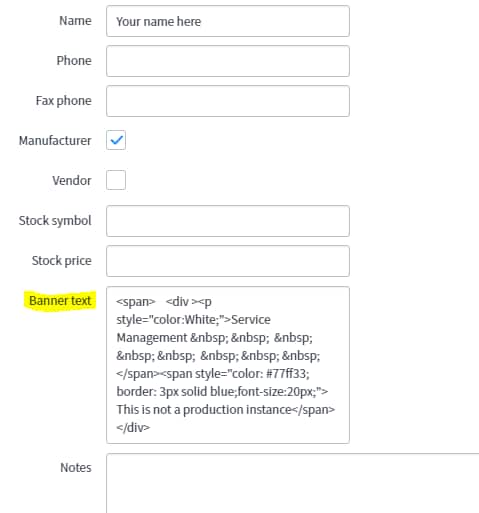Image resolution: width=479 pixels, height=513 pixels.
Task: Uncheck the Manufacturer checkbox
Action: pyautogui.click(x=116, y=140)
